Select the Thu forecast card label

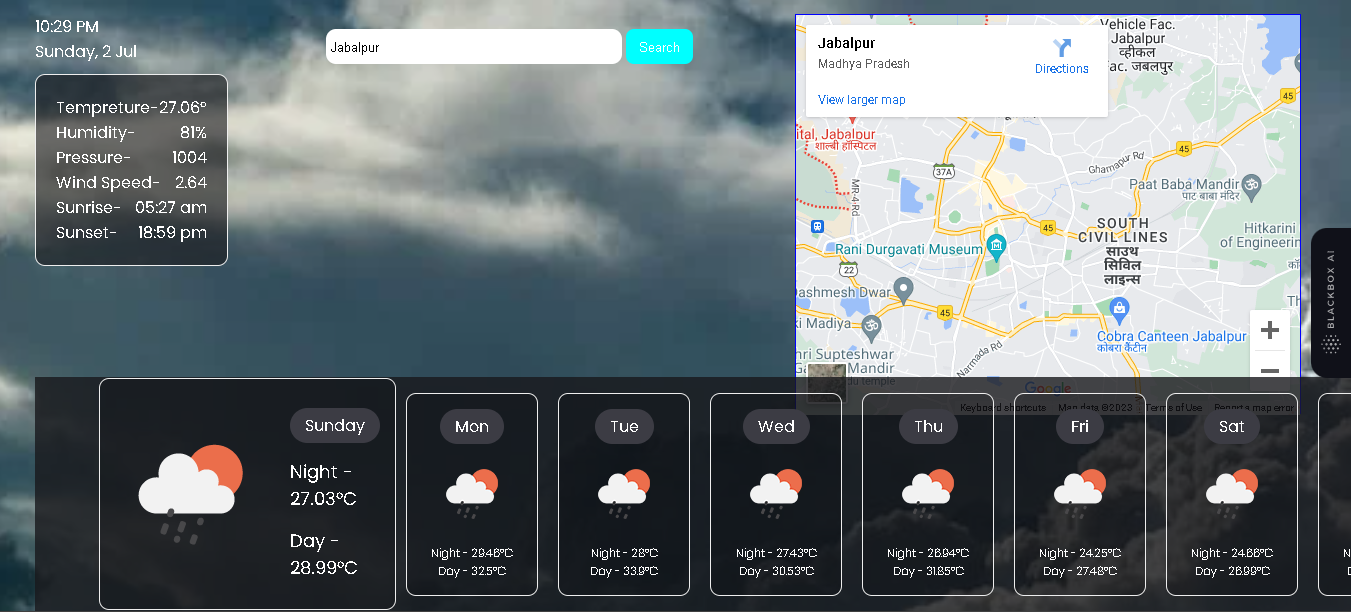pyautogui.click(x=928, y=426)
